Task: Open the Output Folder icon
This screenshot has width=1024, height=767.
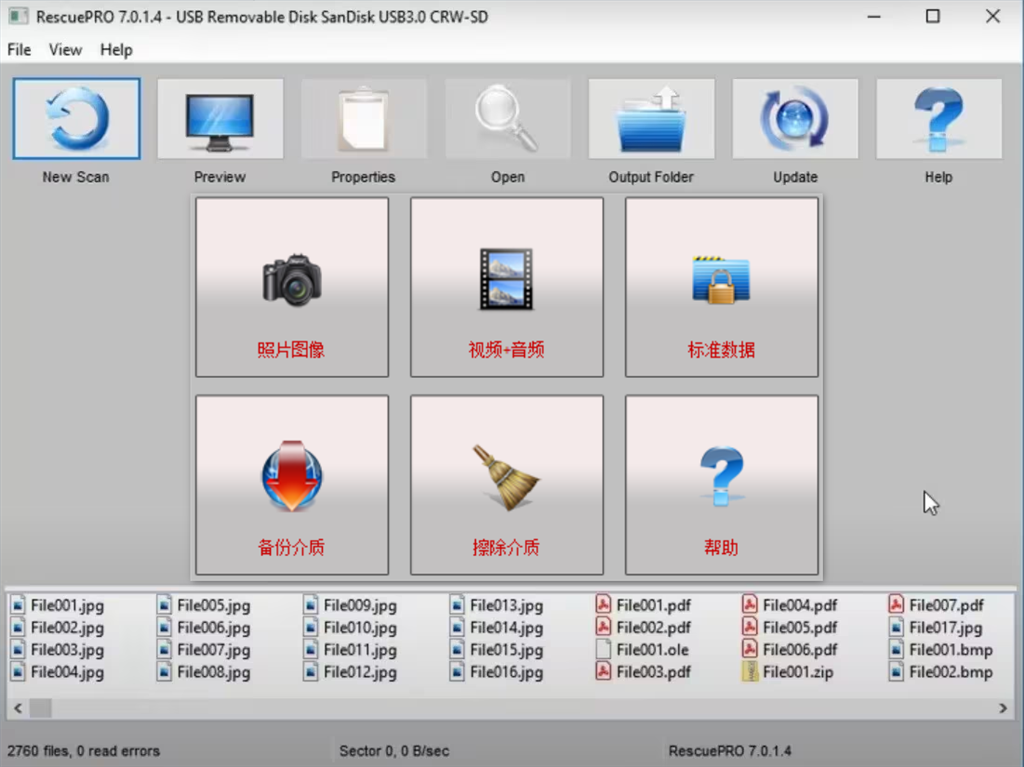Action: click(651, 120)
